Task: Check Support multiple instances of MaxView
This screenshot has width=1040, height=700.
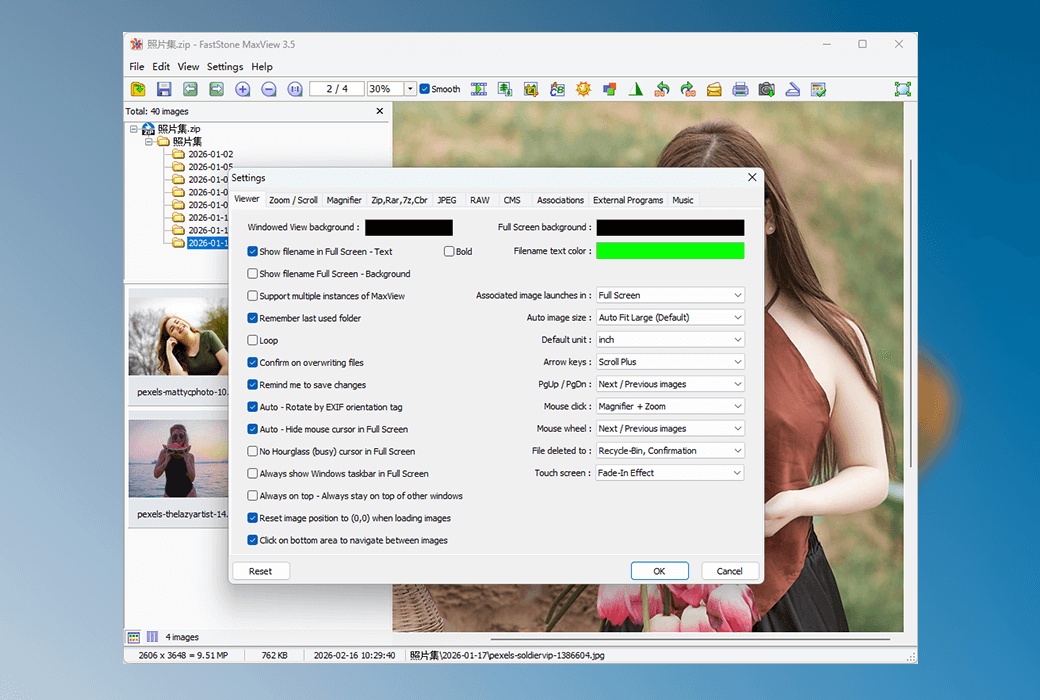Action: [253, 296]
